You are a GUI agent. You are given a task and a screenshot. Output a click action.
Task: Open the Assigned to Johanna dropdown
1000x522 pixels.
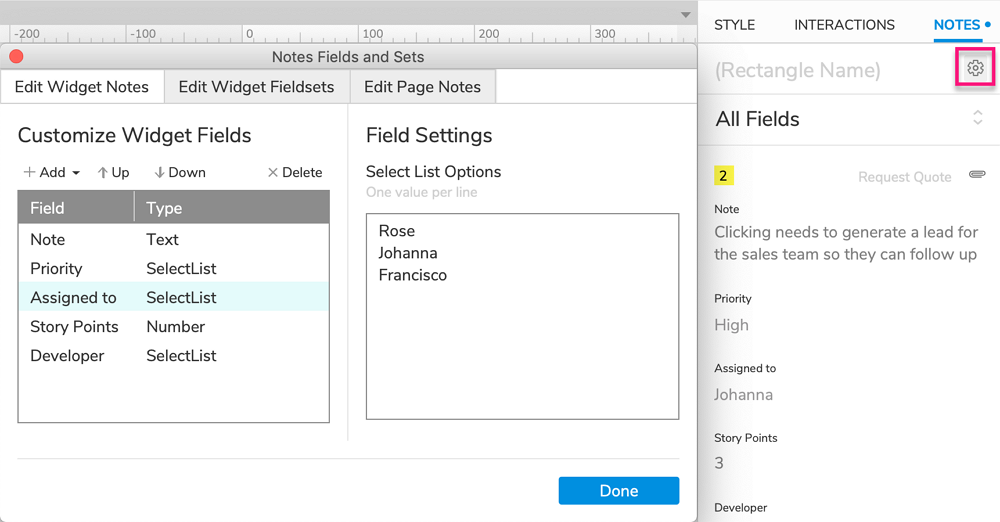tap(743, 394)
